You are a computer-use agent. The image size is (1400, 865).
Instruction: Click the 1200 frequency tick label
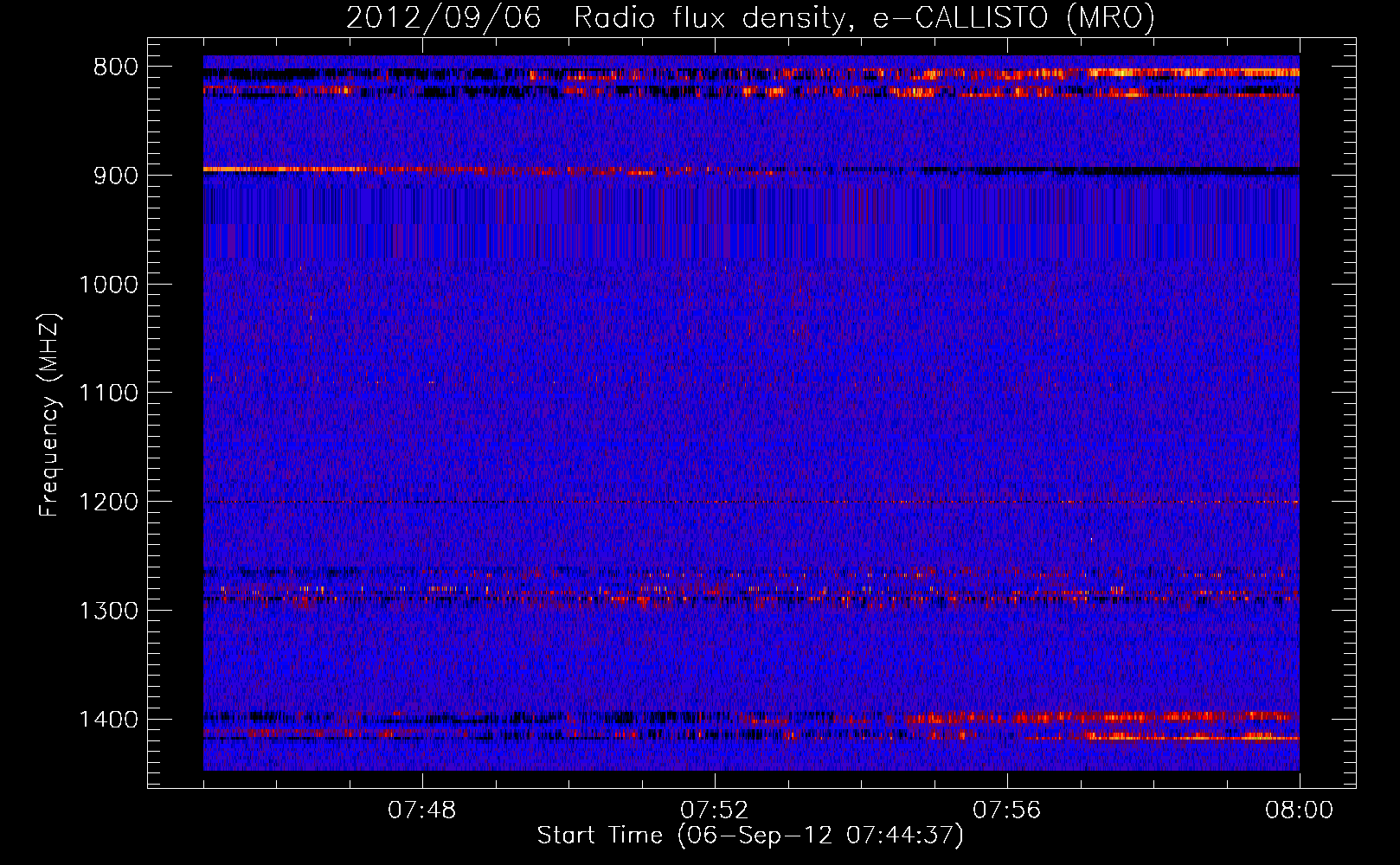pyautogui.click(x=109, y=503)
